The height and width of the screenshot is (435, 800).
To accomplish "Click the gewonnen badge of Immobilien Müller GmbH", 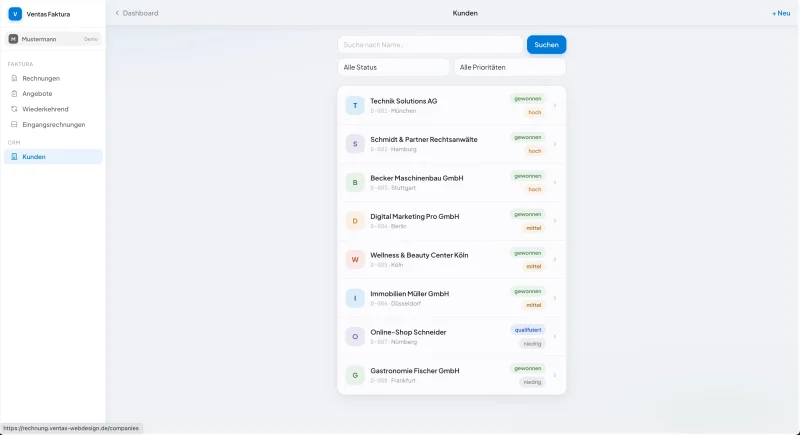I will point(528,291).
